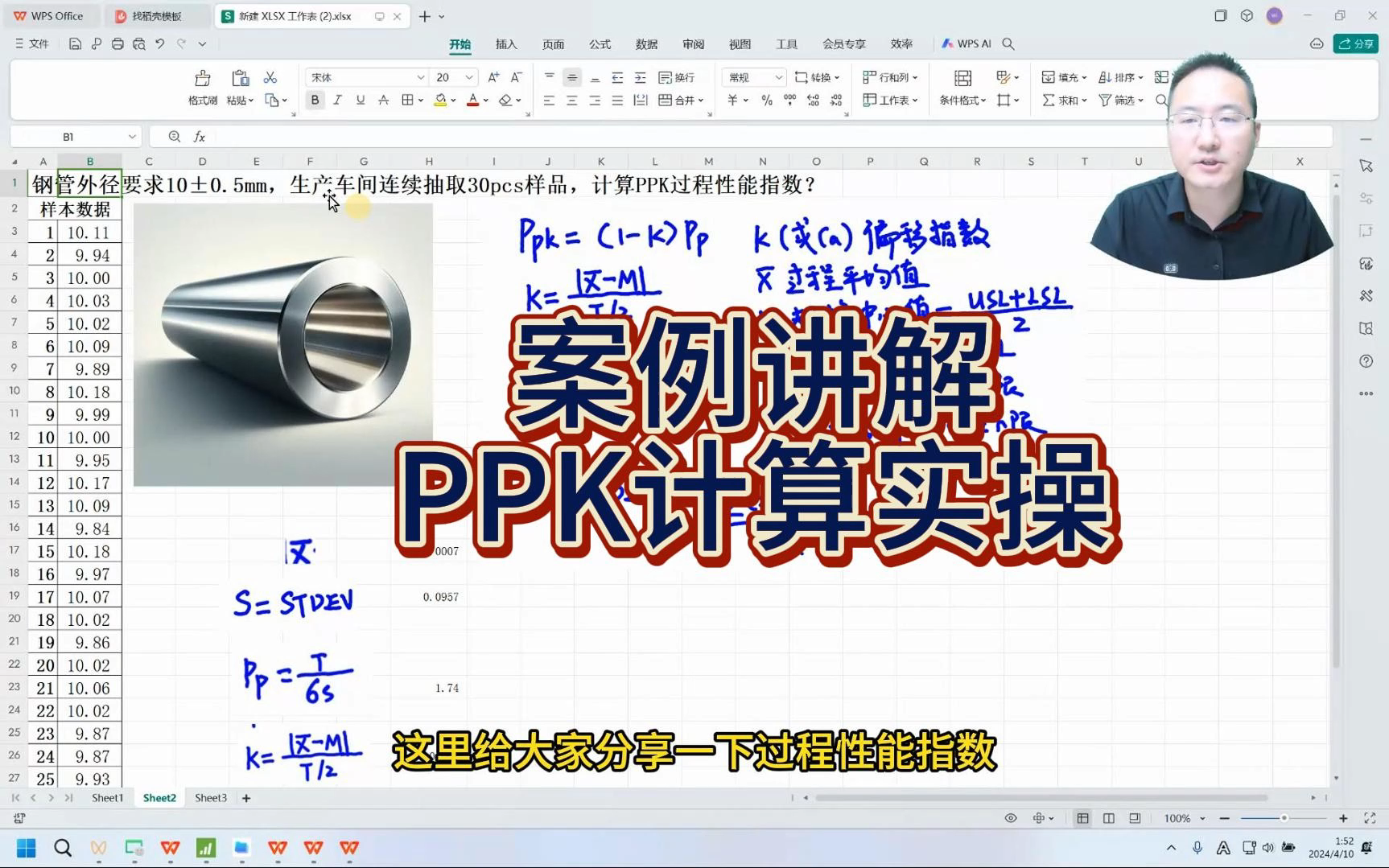Click the Underline formatting icon
The width and height of the screenshot is (1389, 868).
[x=361, y=100]
